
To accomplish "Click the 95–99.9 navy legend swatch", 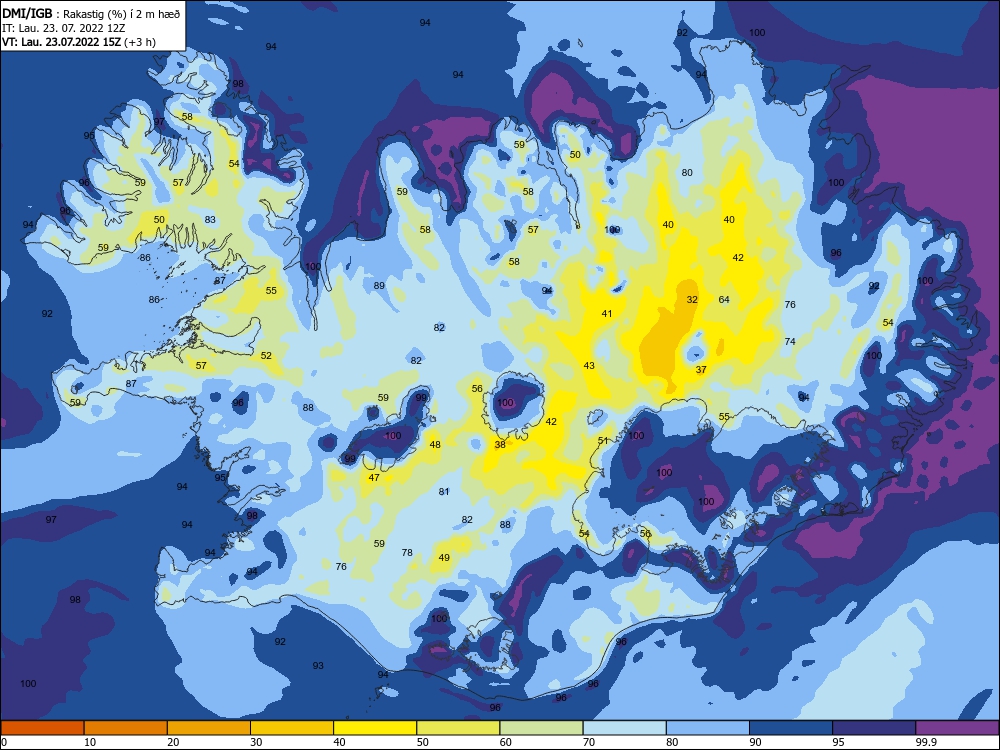I will (x=874, y=728).
